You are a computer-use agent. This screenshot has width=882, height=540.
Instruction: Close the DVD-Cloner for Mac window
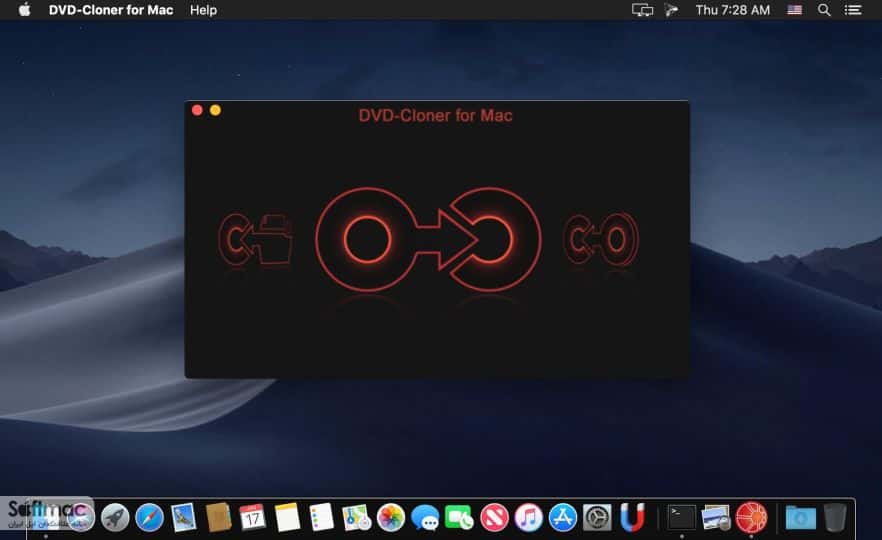pyautogui.click(x=197, y=110)
